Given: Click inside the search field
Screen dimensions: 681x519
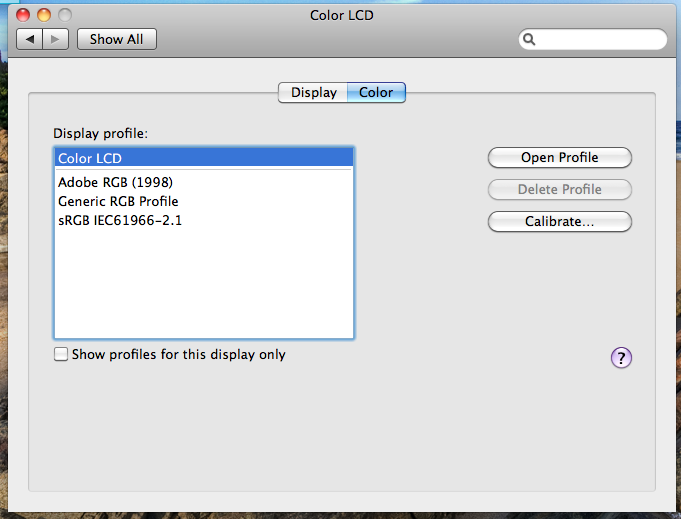Looking at the screenshot, I should 600,40.
